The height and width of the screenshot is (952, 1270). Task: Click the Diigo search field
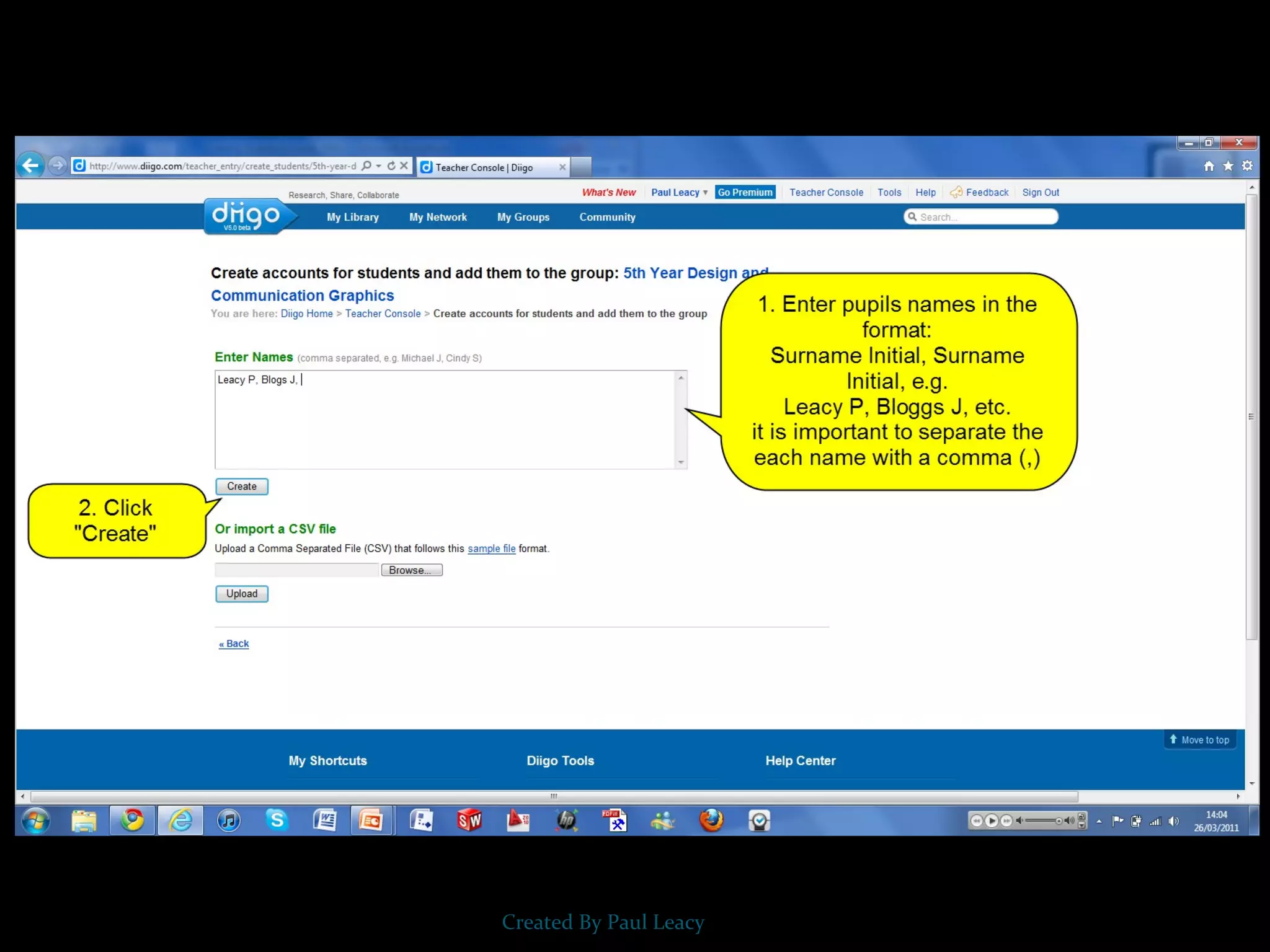(x=980, y=217)
